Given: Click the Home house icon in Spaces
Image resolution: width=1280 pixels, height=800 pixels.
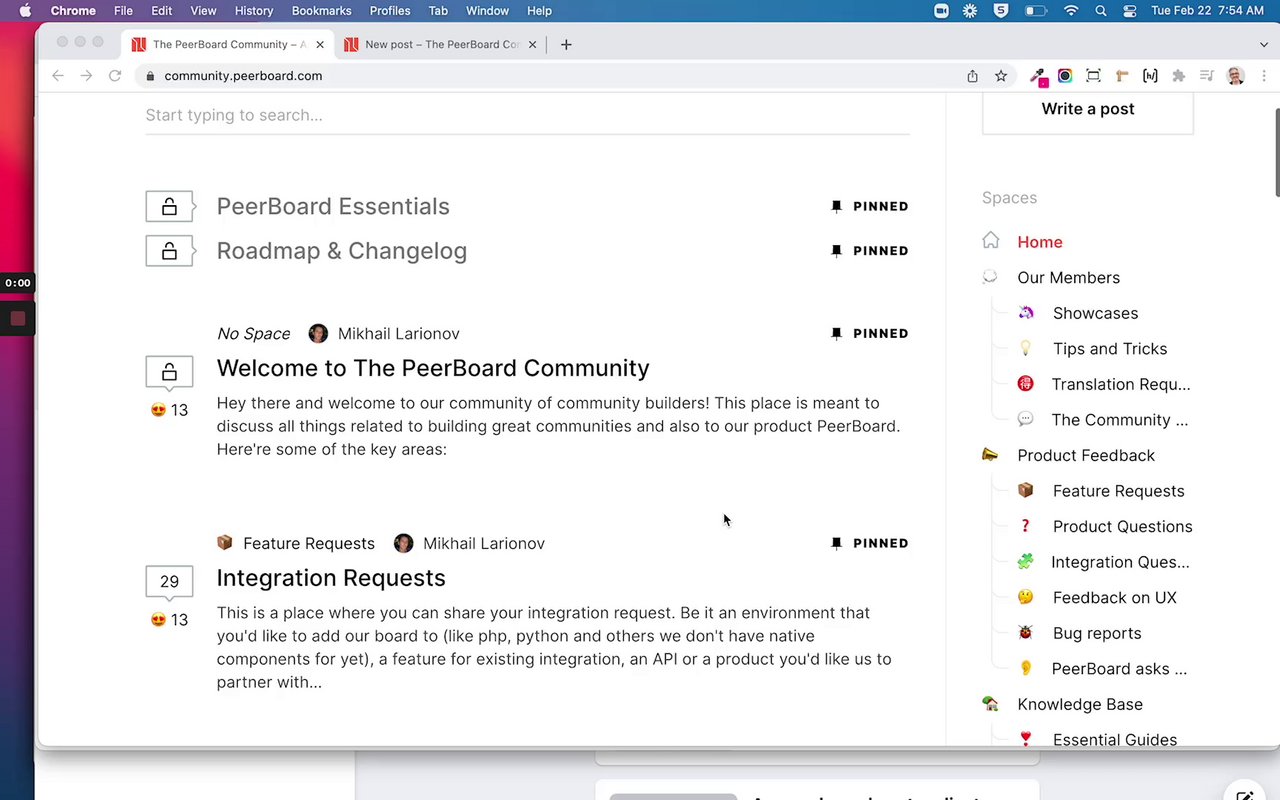Looking at the screenshot, I should click(x=990, y=241).
